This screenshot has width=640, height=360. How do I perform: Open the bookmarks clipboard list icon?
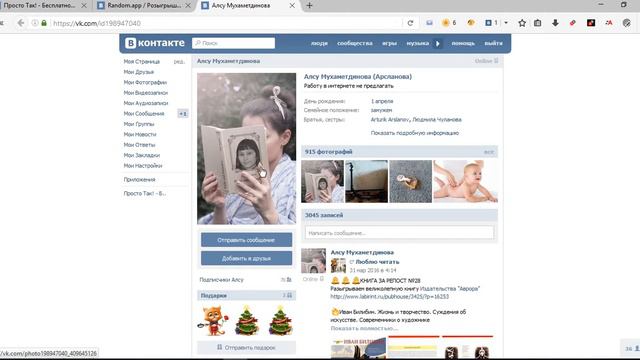tap(538, 23)
